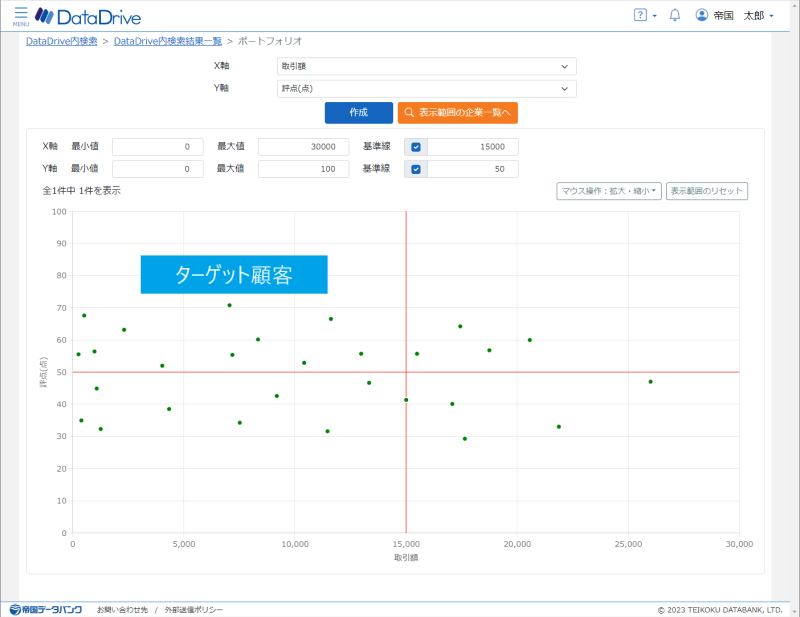Click the blue 作成 button
This screenshot has width=800, height=617.
coord(359,113)
